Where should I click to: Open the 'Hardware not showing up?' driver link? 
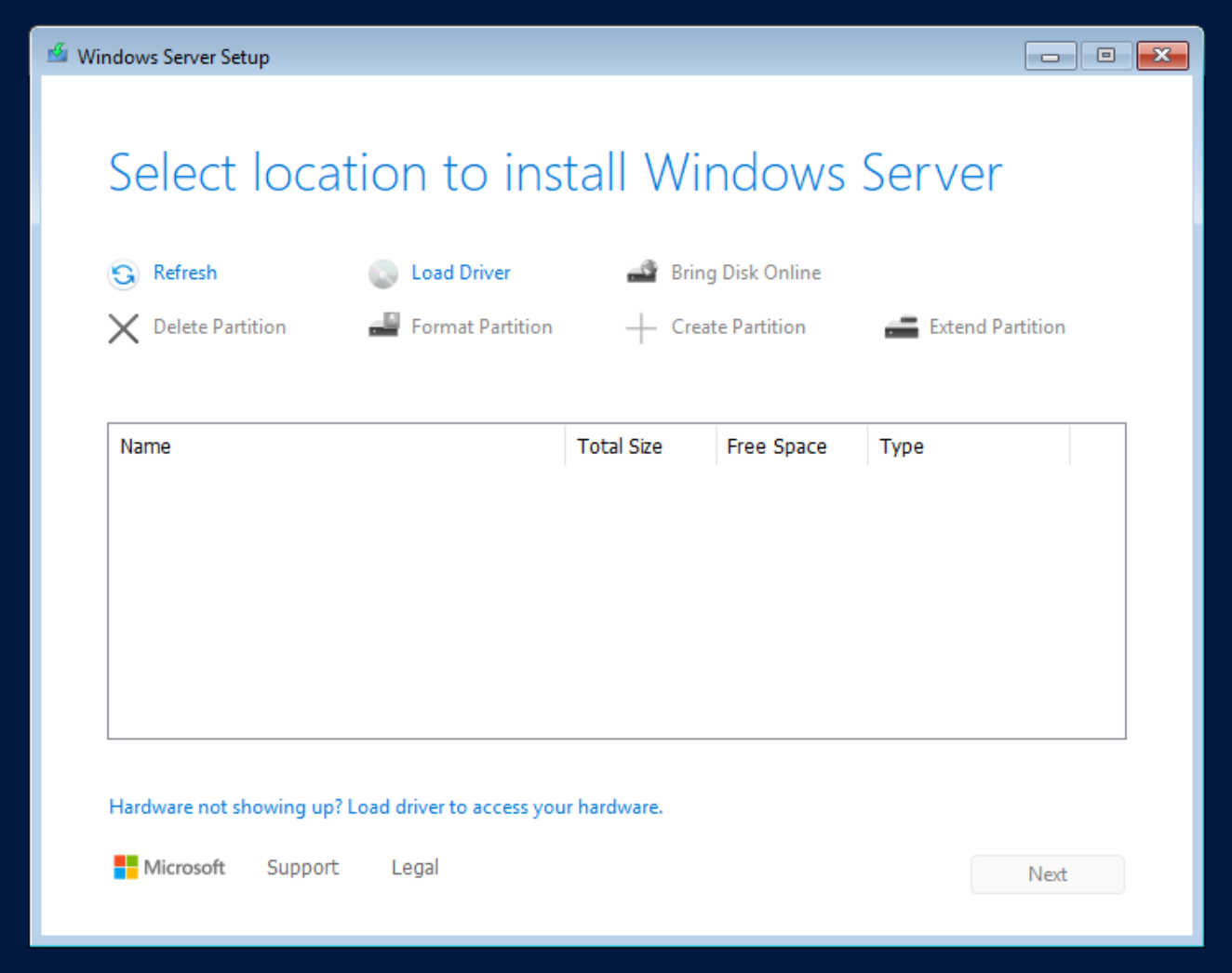point(386,806)
